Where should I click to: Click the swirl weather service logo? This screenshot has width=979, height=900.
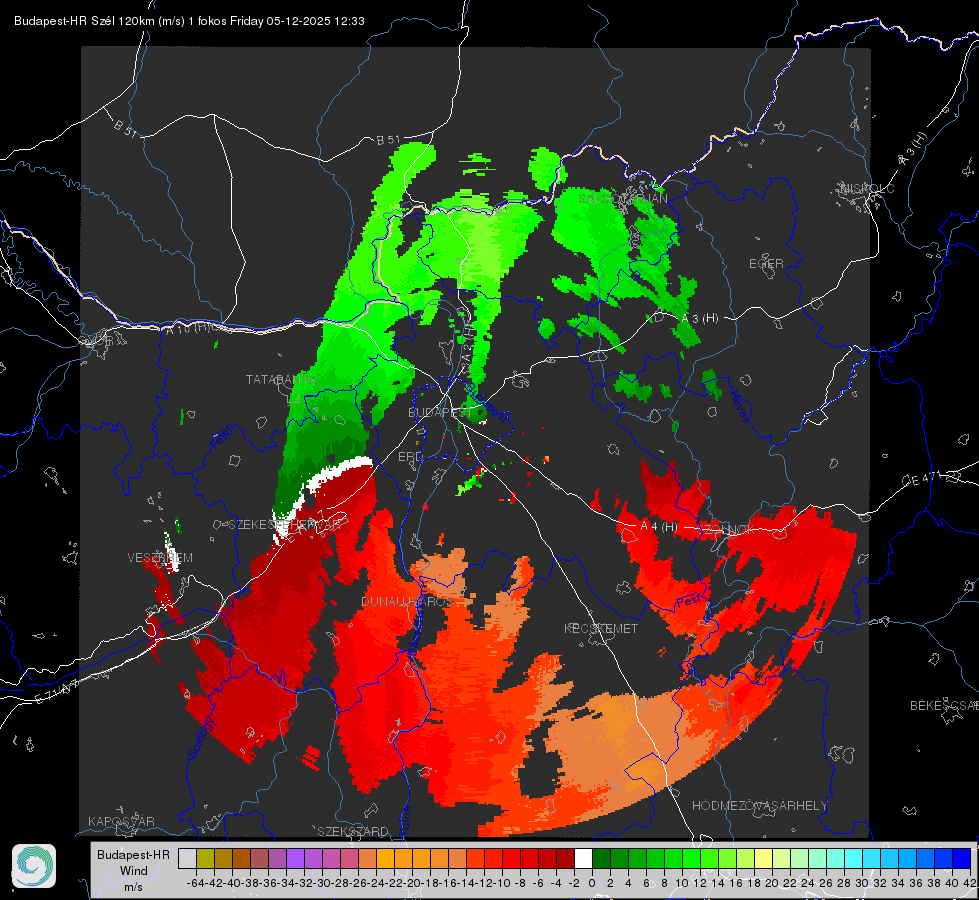pyautogui.click(x=34, y=866)
